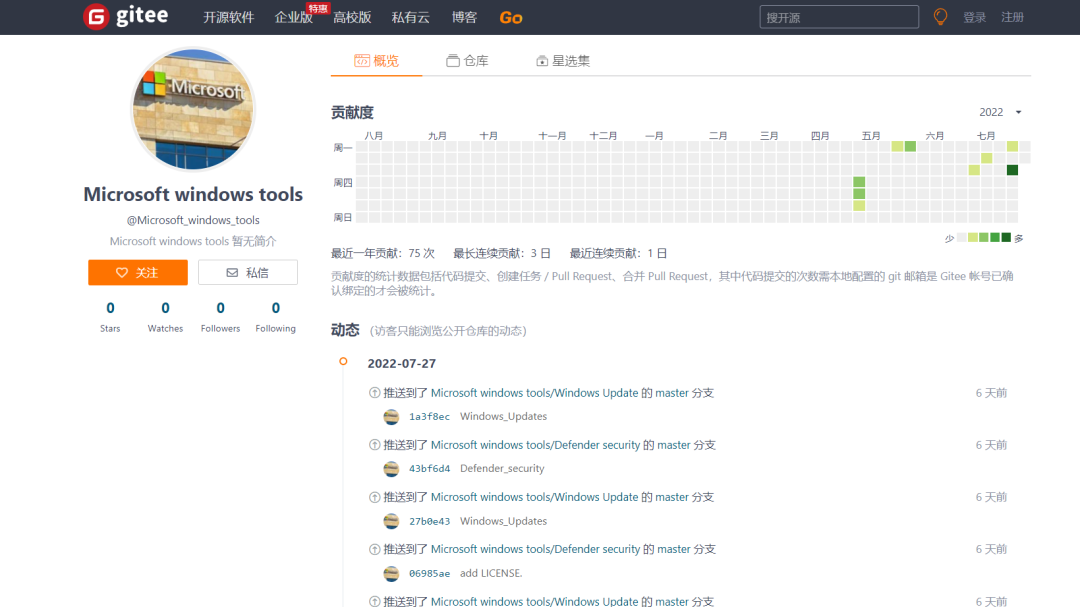Click the 最长连续贡献: 3 日 statistic

click(x=502, y=254)
